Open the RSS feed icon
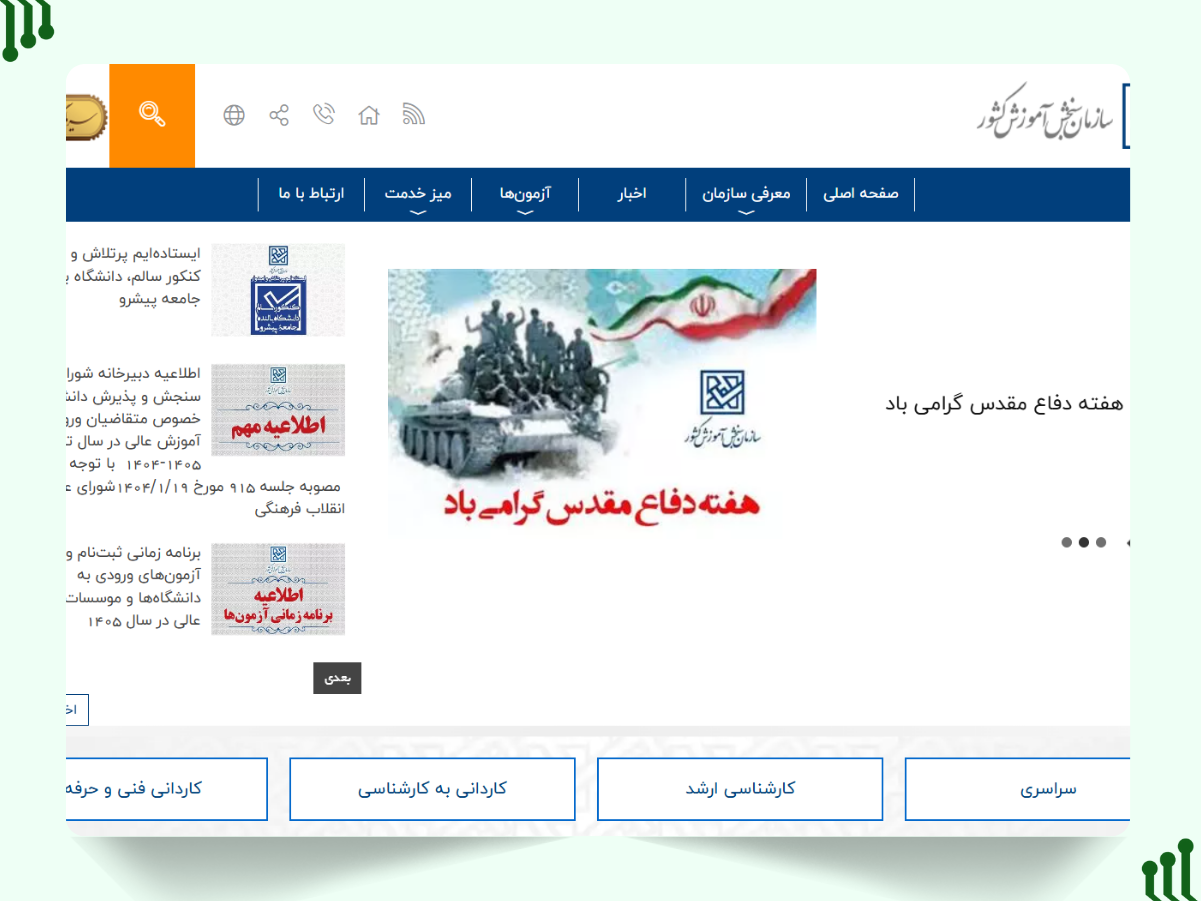 pos(414,115)
